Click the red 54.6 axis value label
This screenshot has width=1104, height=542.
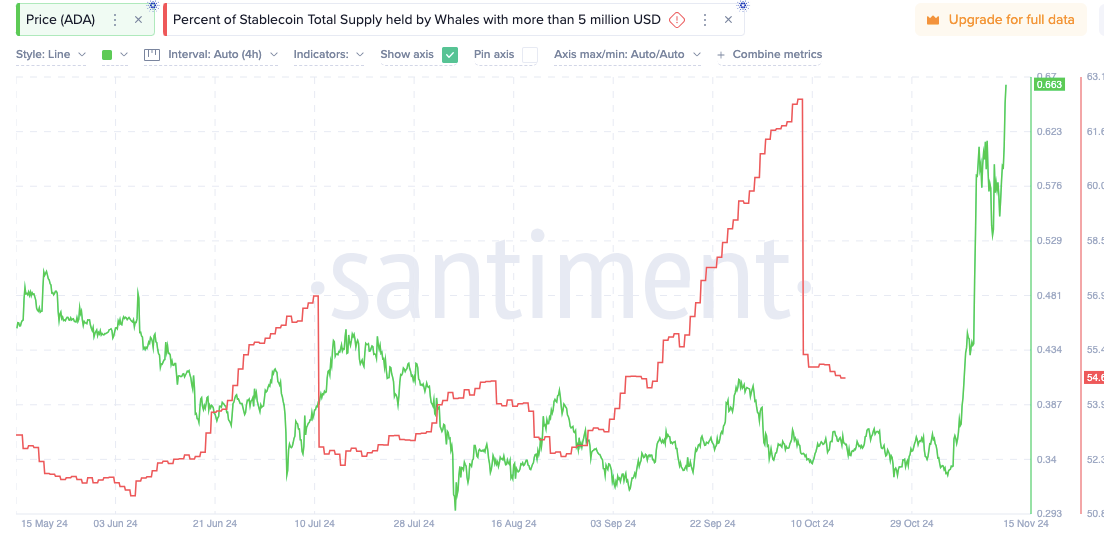(x=1093, y=378)
